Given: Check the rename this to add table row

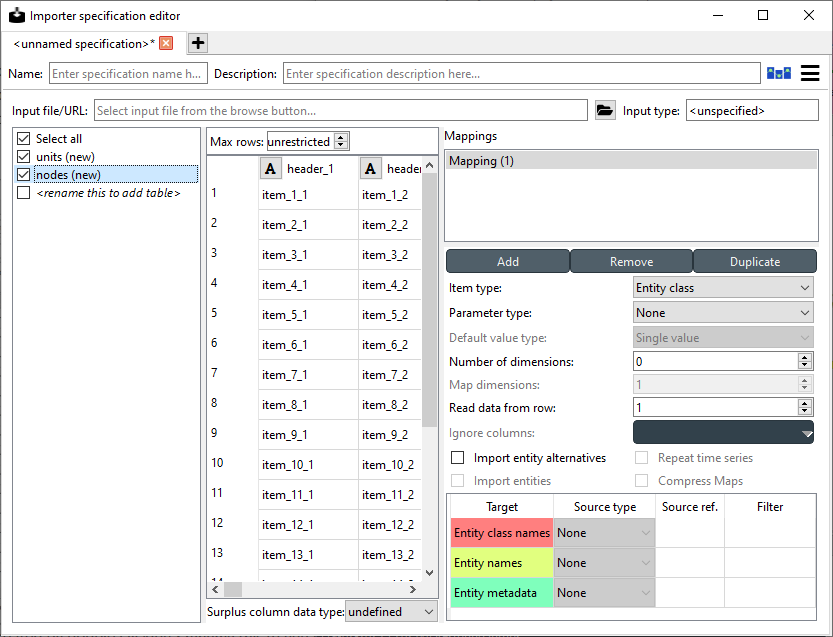Looking at the screenshot, I should [x=23, y=193].
